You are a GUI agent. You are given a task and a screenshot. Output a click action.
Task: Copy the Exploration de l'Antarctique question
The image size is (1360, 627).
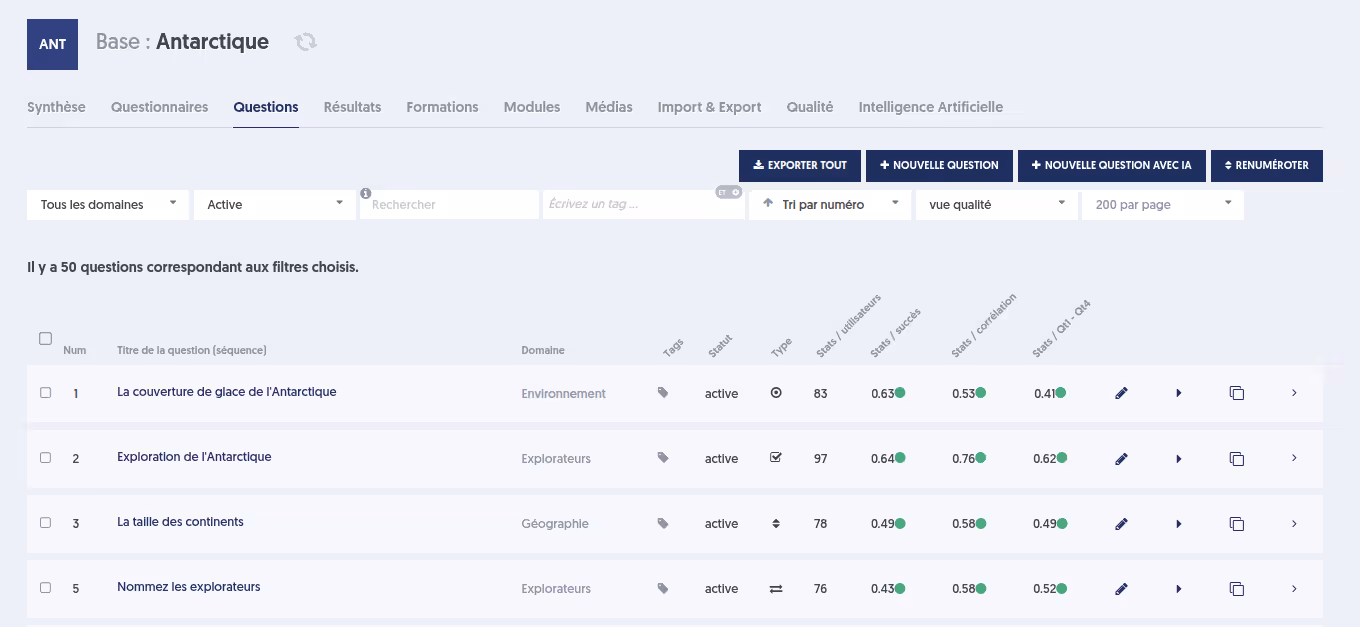tap(1237, 459)
